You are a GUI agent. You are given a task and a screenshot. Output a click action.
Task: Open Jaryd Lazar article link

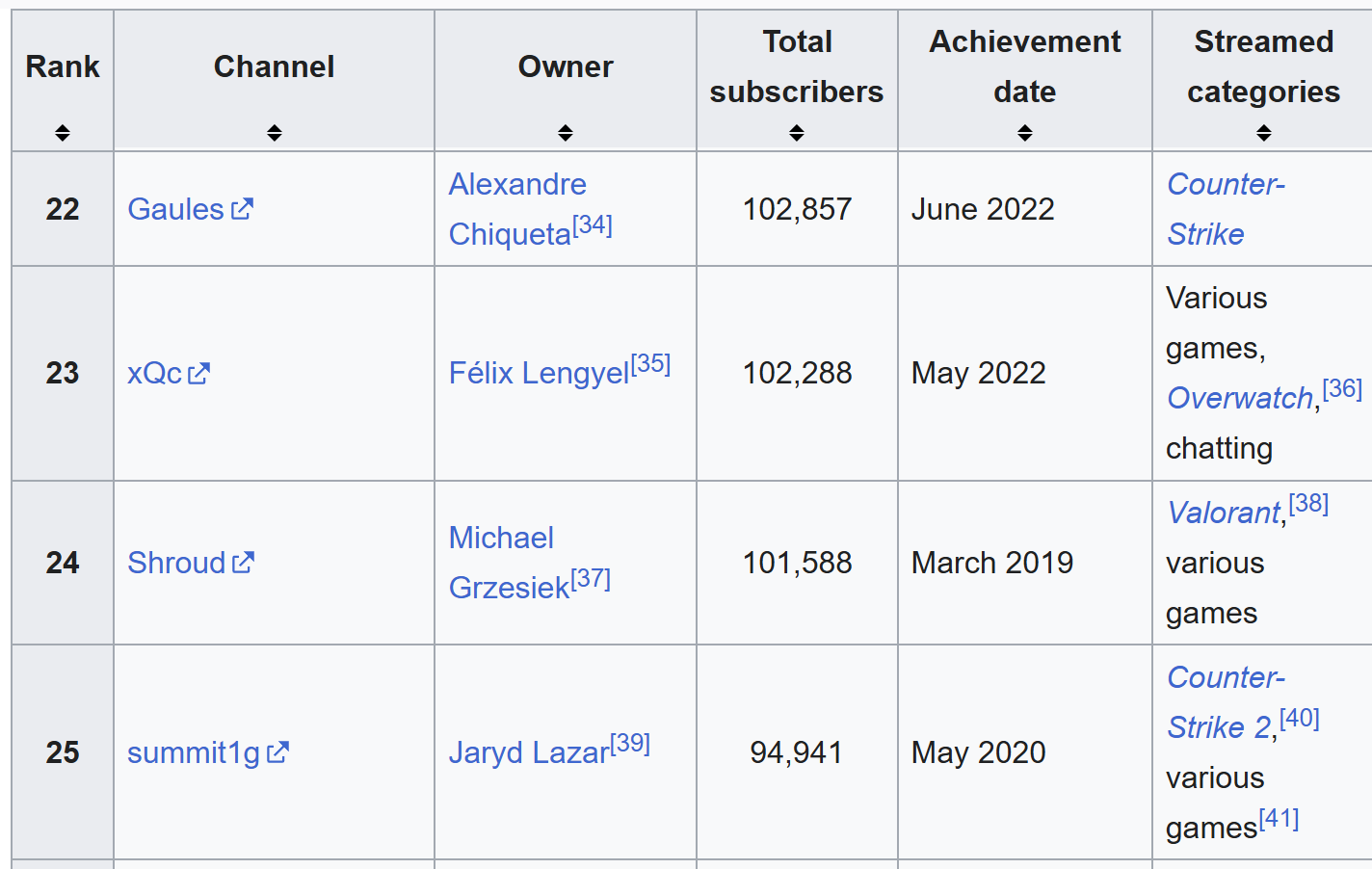coord(529,752)
